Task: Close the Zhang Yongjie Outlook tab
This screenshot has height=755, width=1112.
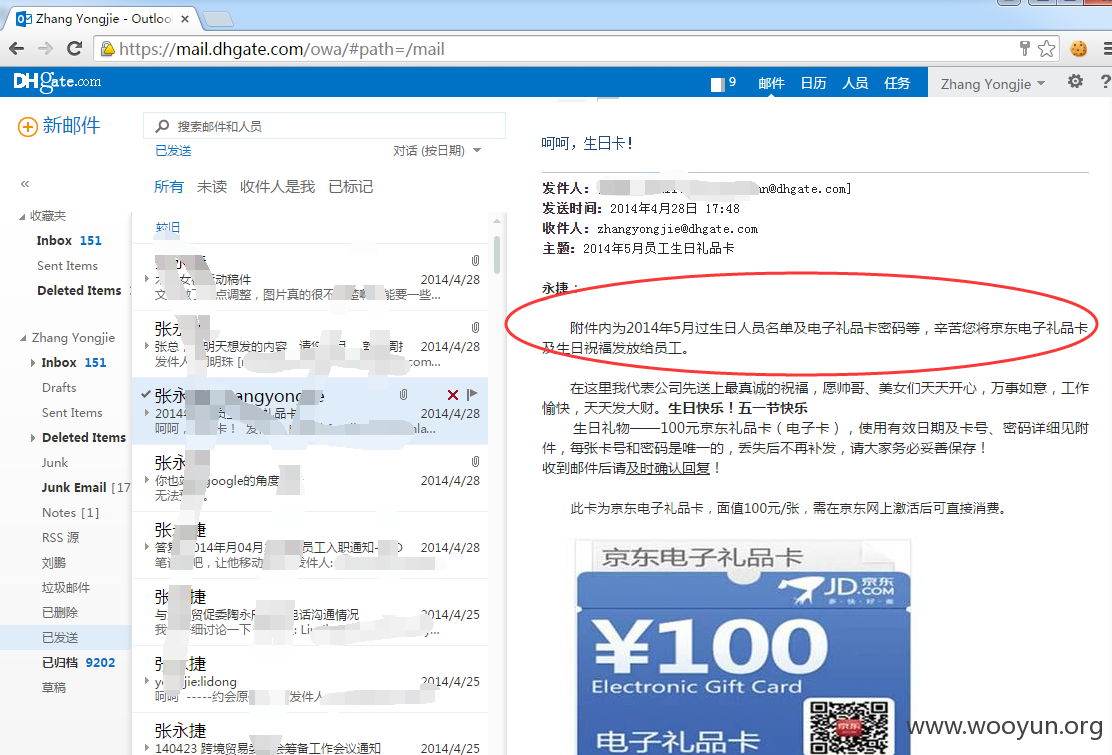Action: coord(185,19)
